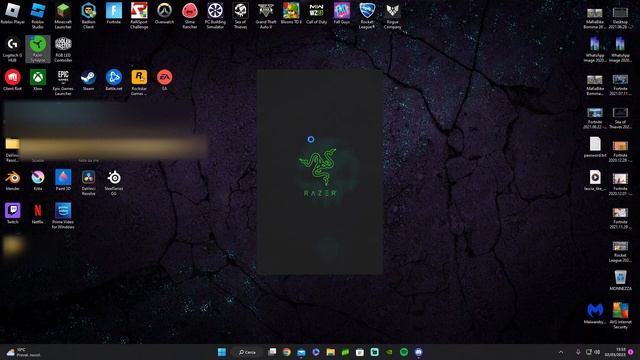Select Rocket League screenshot thumbnail file

pyautogui.click(x=620, y=251)
